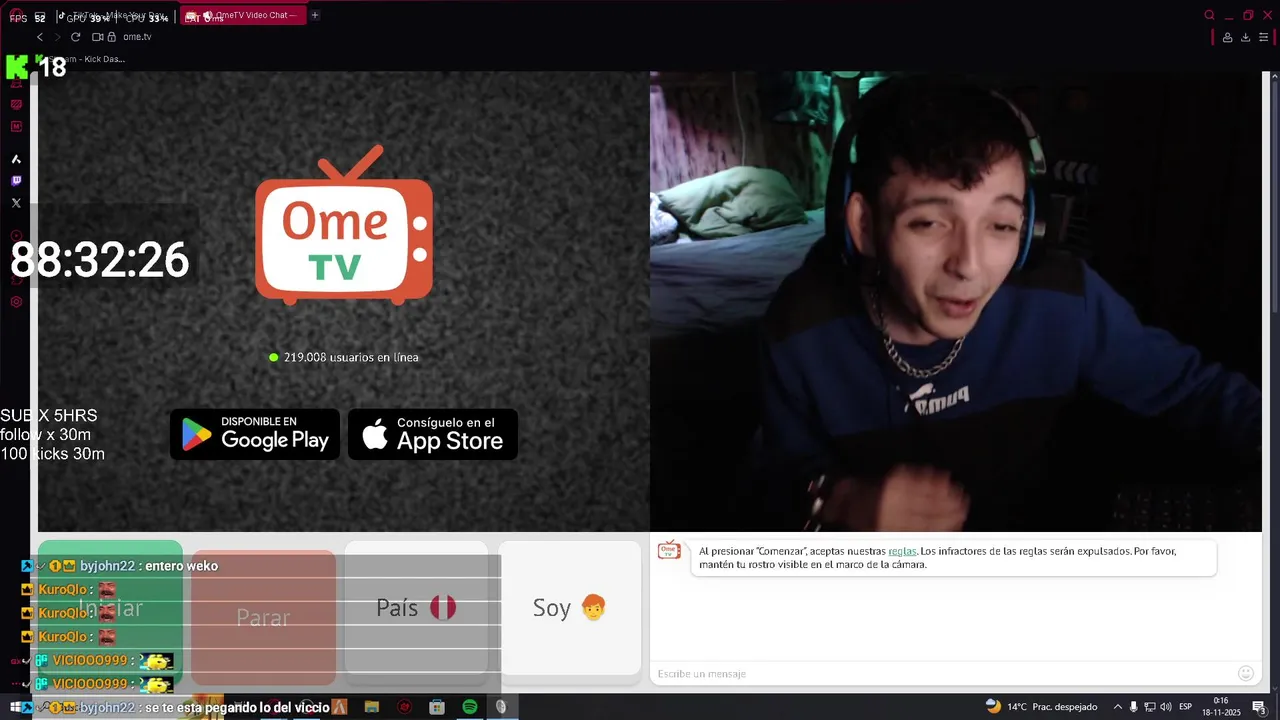Reload the ome.tv page

[x=75, y=37]
